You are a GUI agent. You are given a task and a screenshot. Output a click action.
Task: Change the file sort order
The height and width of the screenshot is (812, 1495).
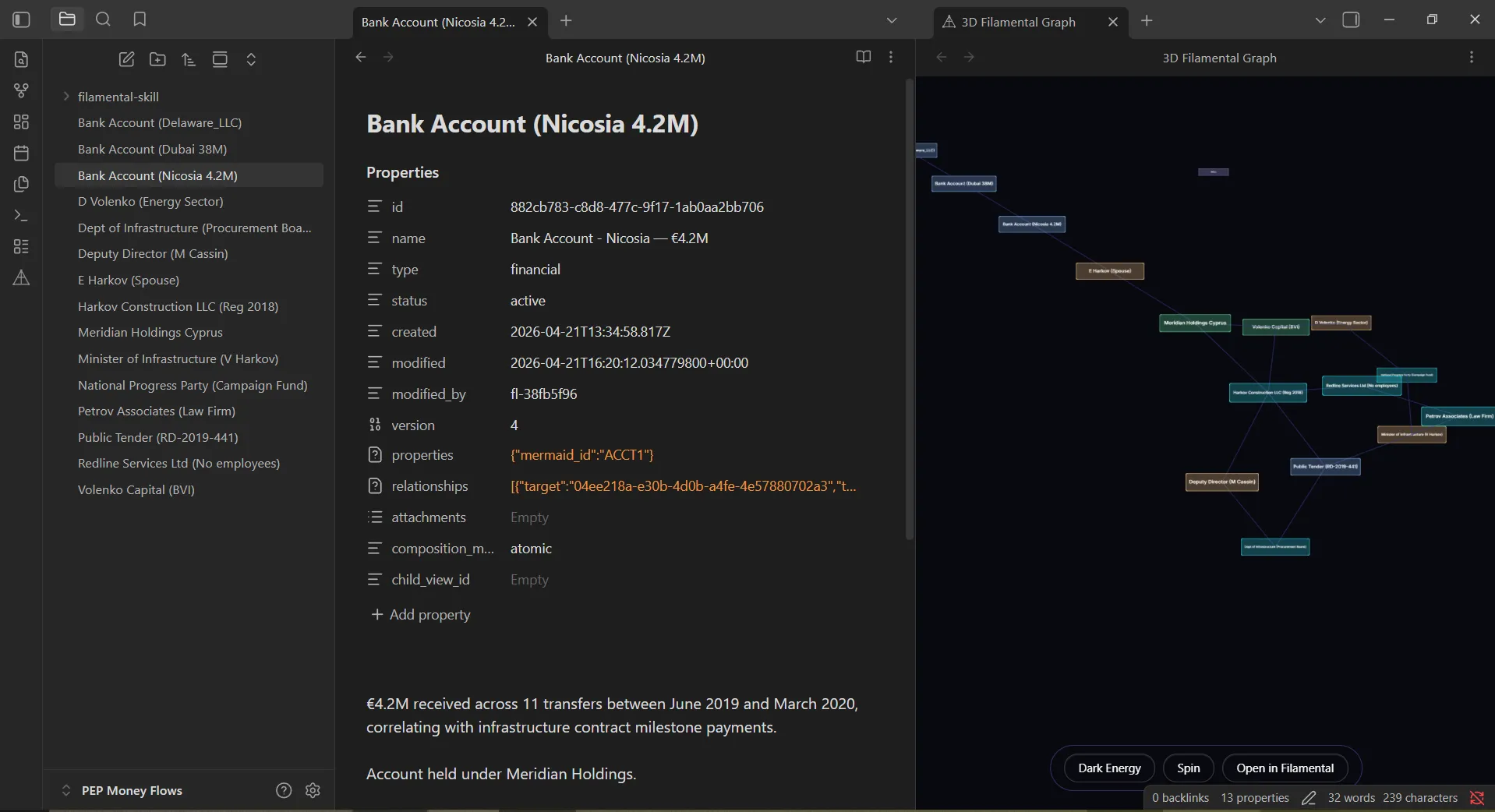click(189, 59)
